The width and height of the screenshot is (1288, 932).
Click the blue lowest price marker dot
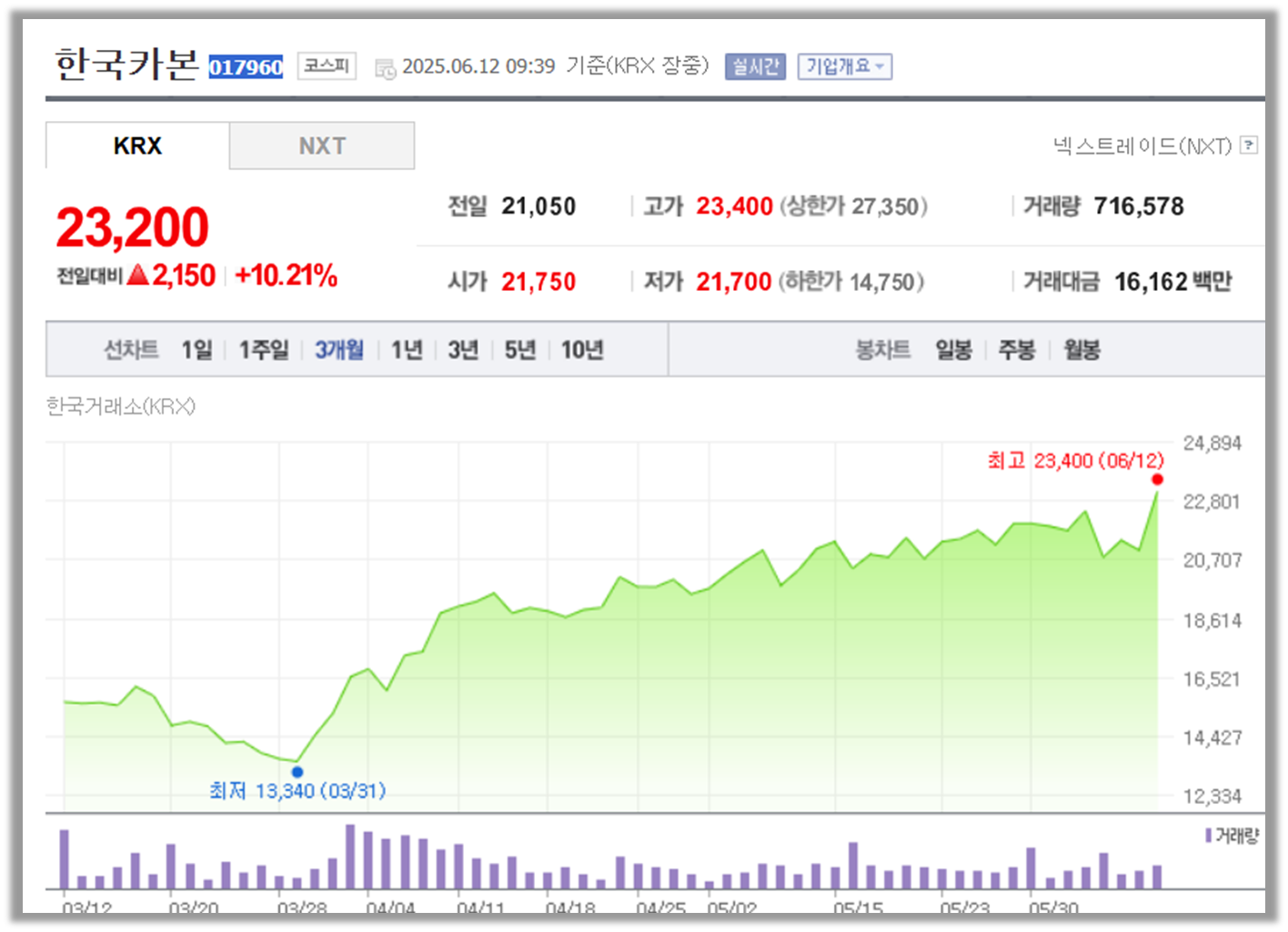297,772
